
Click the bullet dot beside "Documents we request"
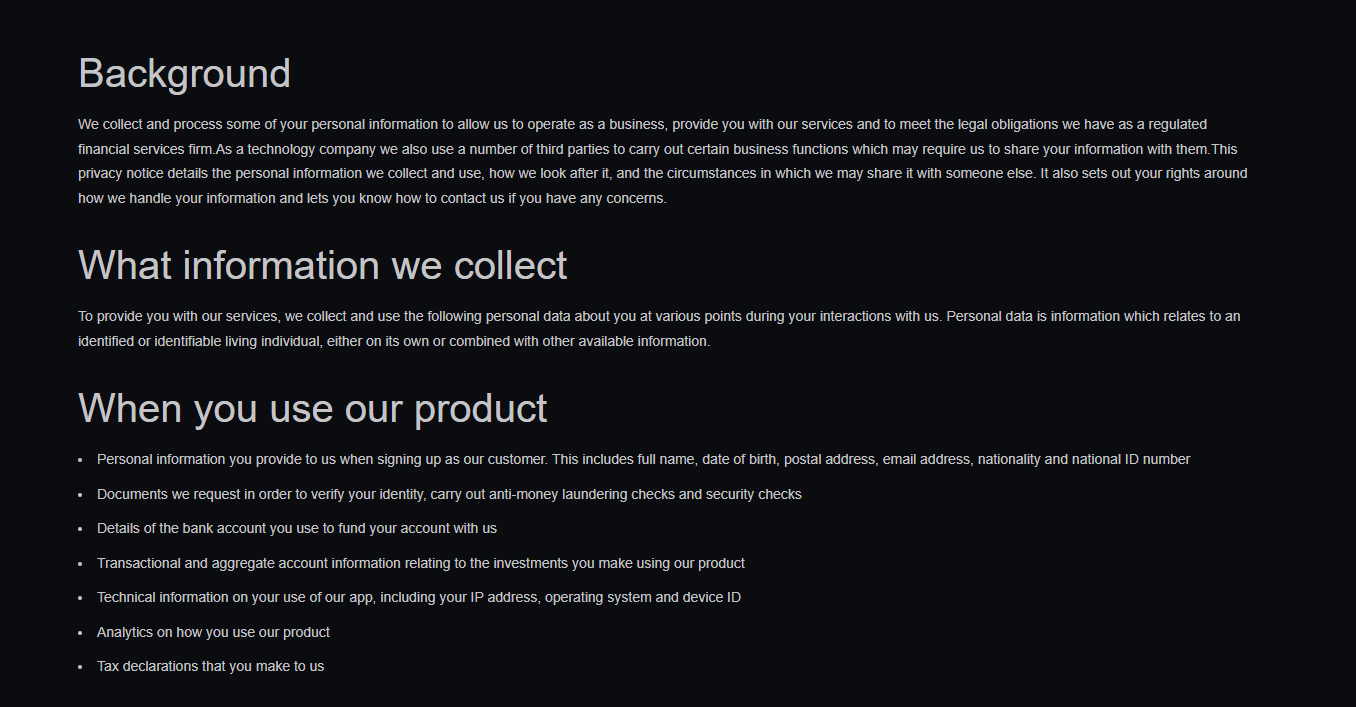click(80, 495)
